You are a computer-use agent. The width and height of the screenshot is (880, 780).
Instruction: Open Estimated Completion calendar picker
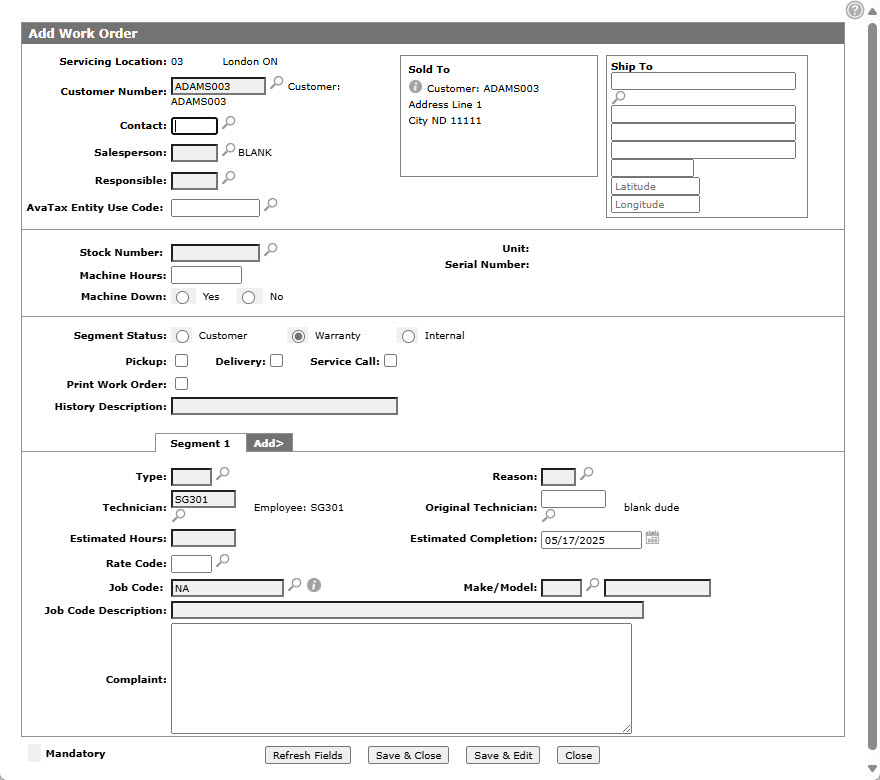click(x=652, y=538)
